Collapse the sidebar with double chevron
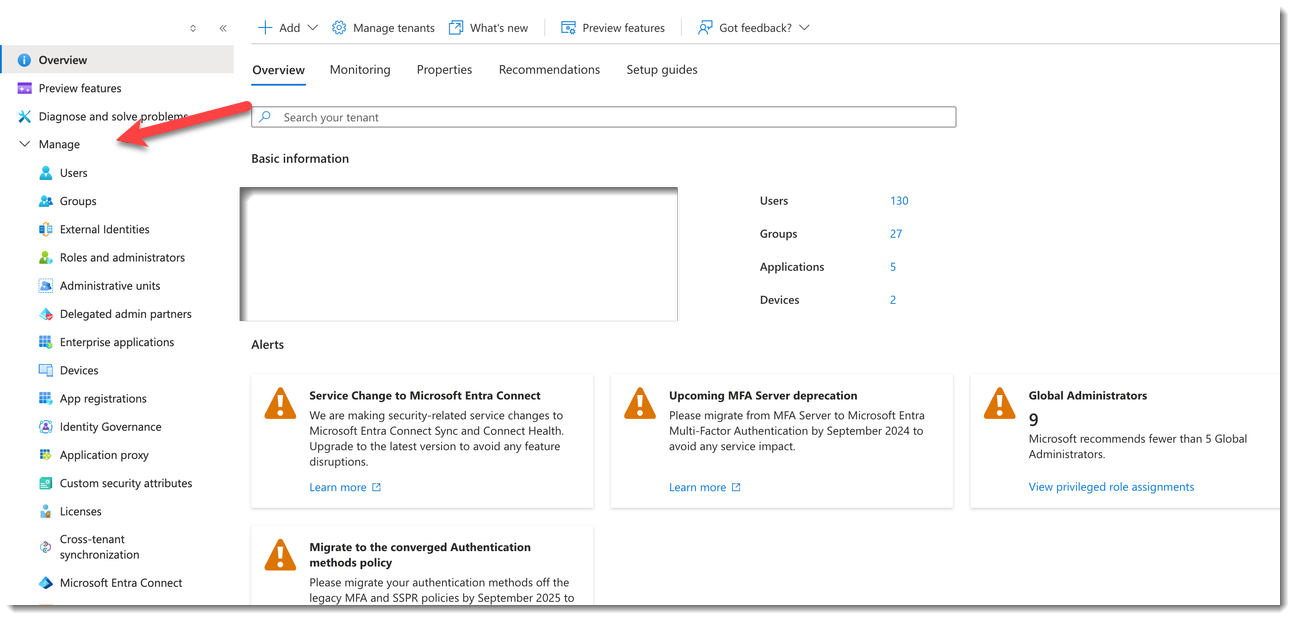1295x620 pixels. click(223, 29)
